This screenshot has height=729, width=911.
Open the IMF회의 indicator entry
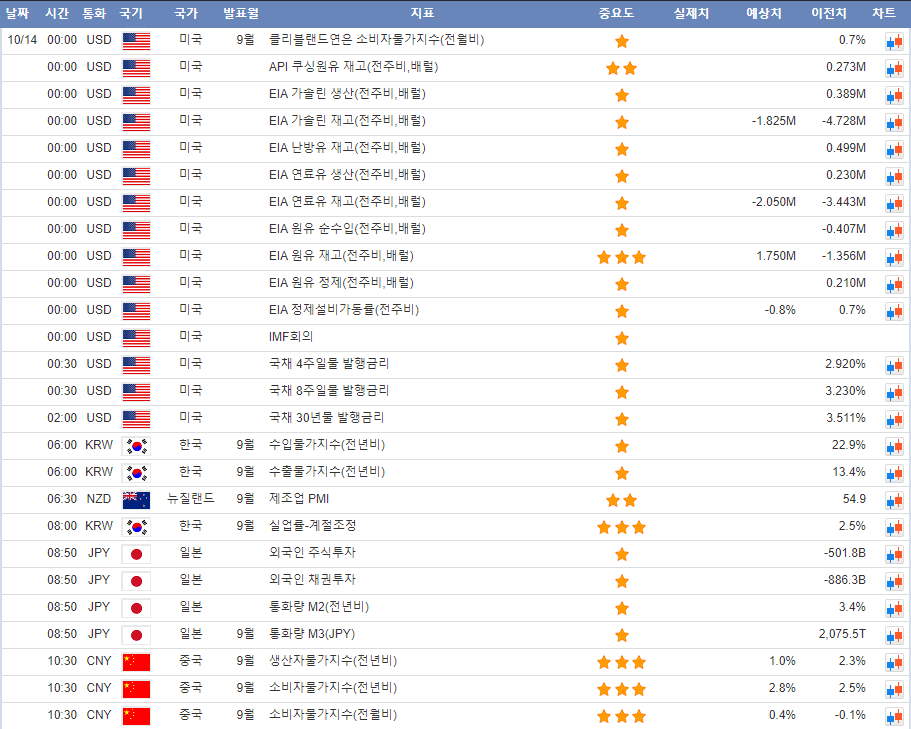tap(291, 337)
